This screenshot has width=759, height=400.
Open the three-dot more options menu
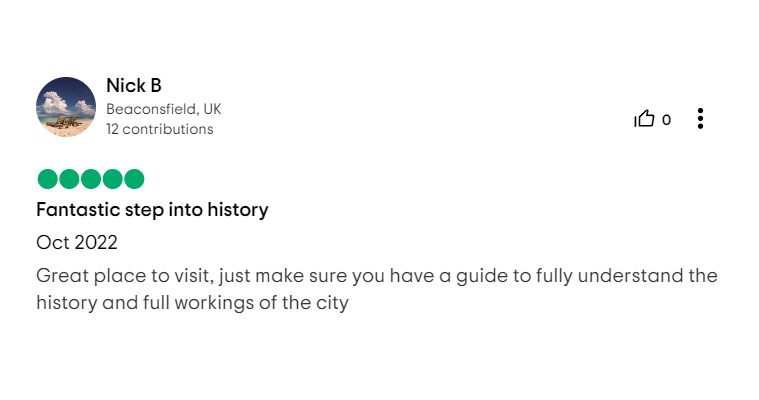[700, 119]
